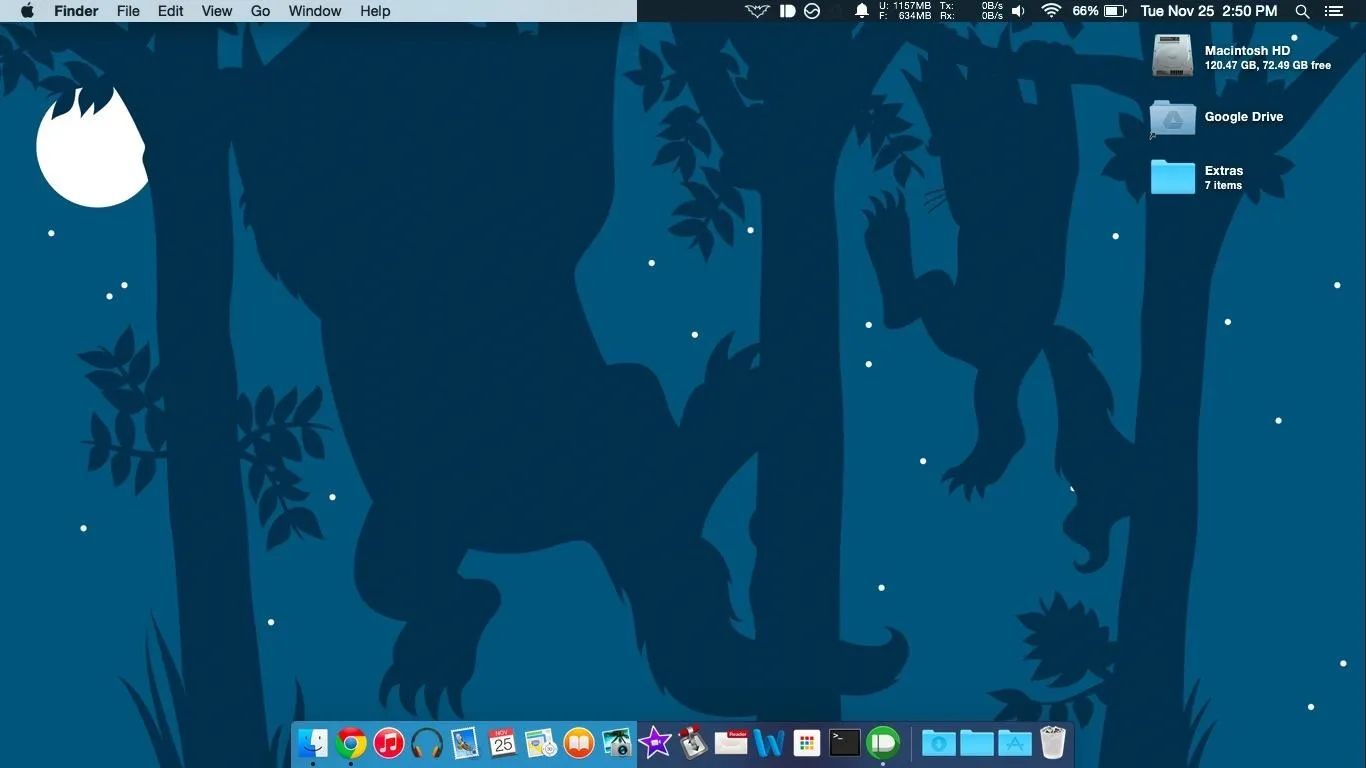Image resolution: width=1366 pixels, height=768 pixels.
Task: Open Finder from the Dock
Action: pos(313,743)
